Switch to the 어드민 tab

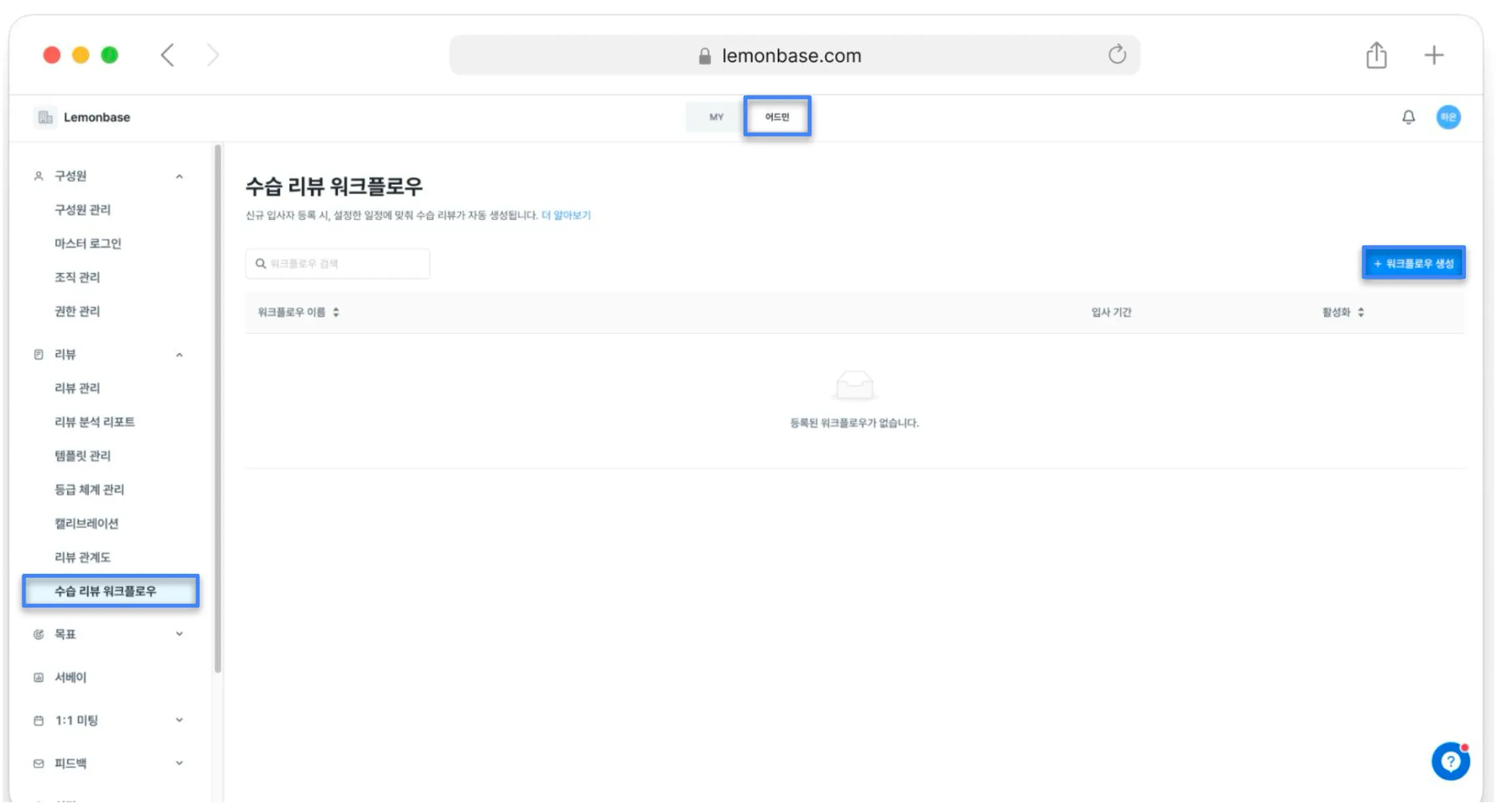(x=777, y=117)
